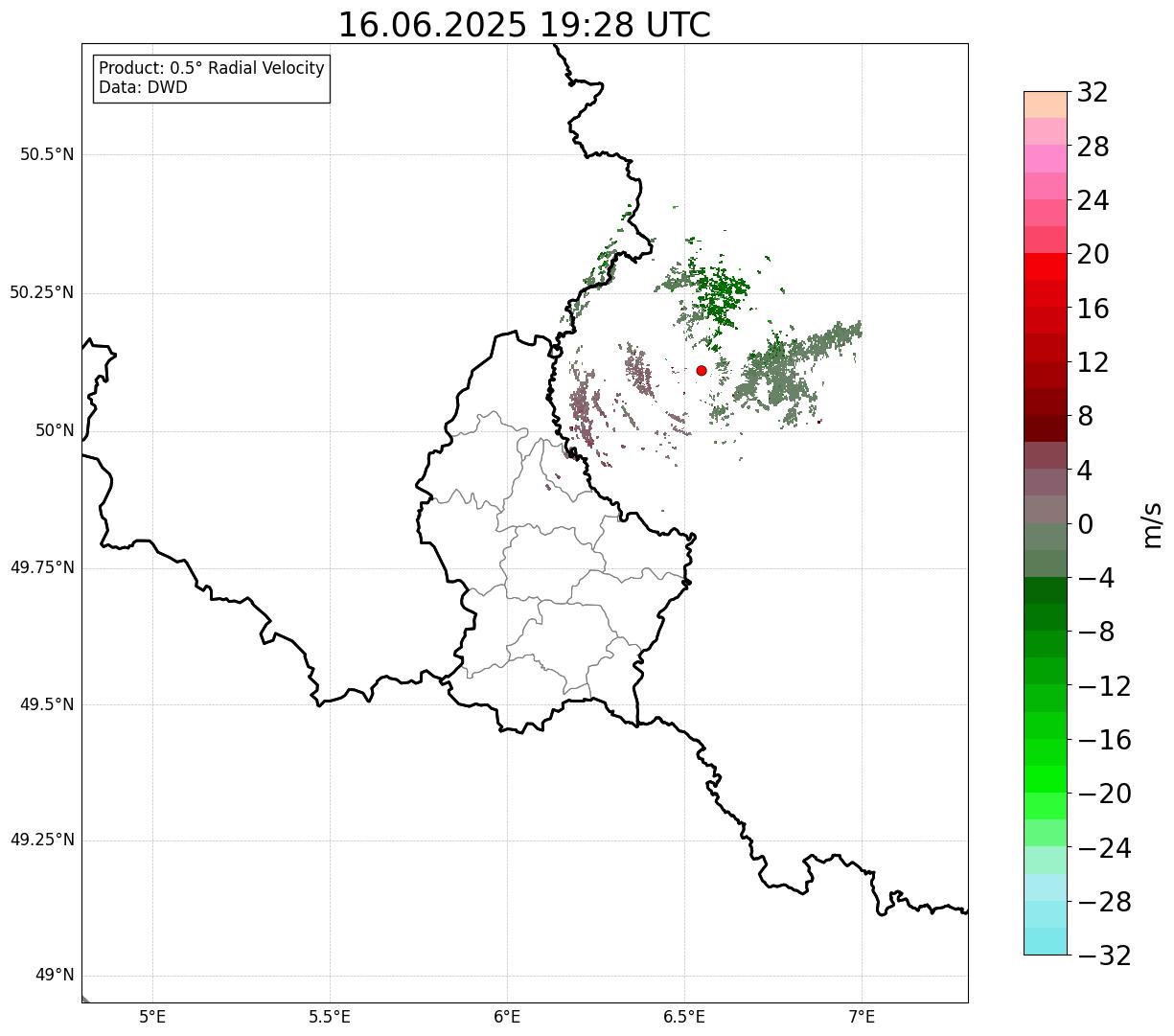Click the title '16.06.2025 19:28 UTC'
The height and width of the screenshot is (1036, 1174).
pyautogui.click(x=524, y=25)
